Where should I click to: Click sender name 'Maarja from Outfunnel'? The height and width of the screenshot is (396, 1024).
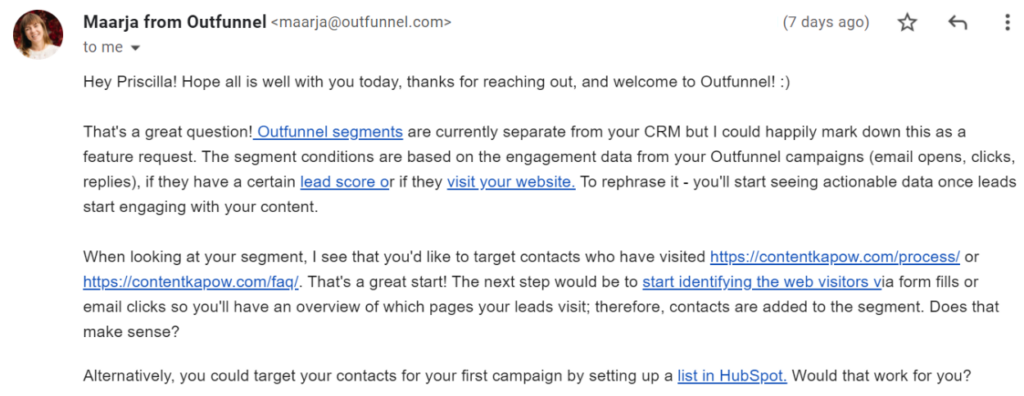point(175,22)
